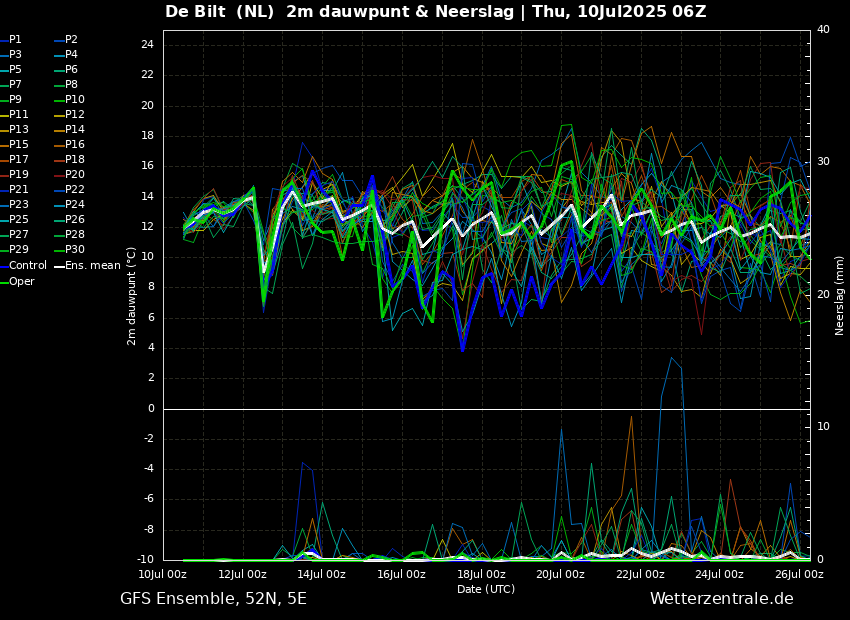Click the 2m dauwpunt (°C) axis label
The image size is (850, 620).
click(x=132, y=296)
